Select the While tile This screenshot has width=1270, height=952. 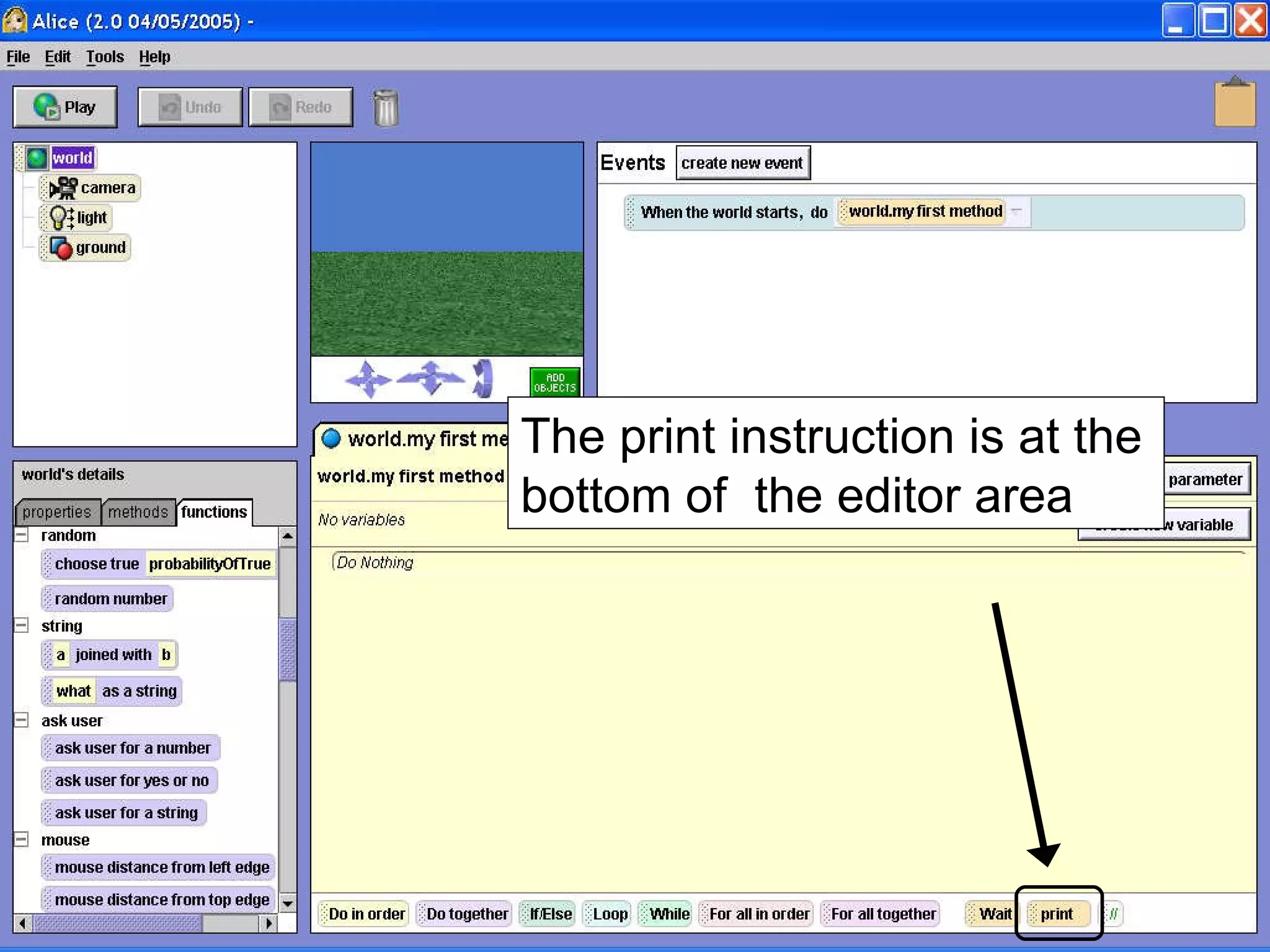click(x=665, y=914)
